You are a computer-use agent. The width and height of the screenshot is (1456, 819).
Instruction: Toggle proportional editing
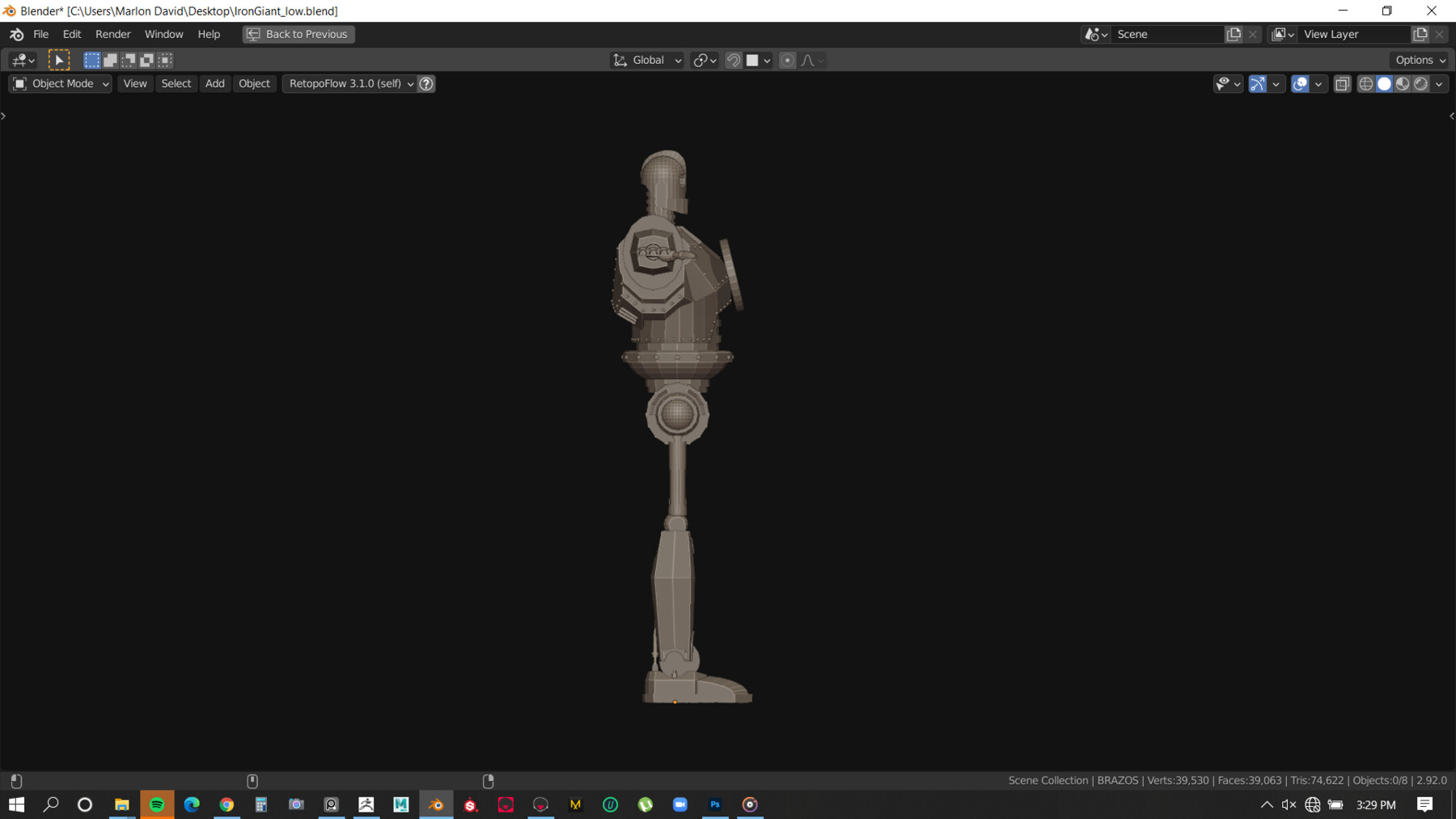point(787,60)
